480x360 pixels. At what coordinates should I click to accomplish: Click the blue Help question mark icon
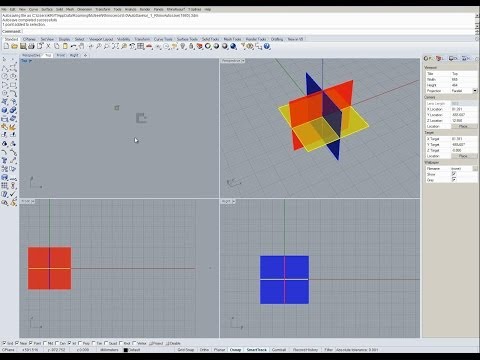[267, 46]
